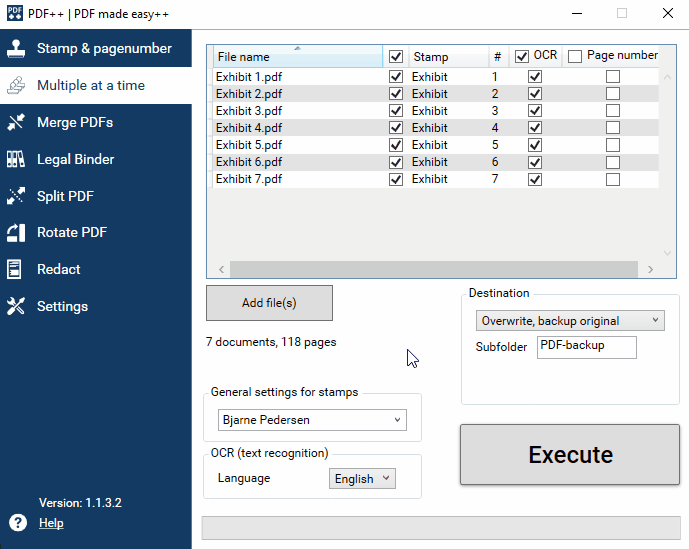Image resolution: width=689 pixels, height=549 pixels.
Task: Click the Multiple at a time icon
Action: click(16, 85)
